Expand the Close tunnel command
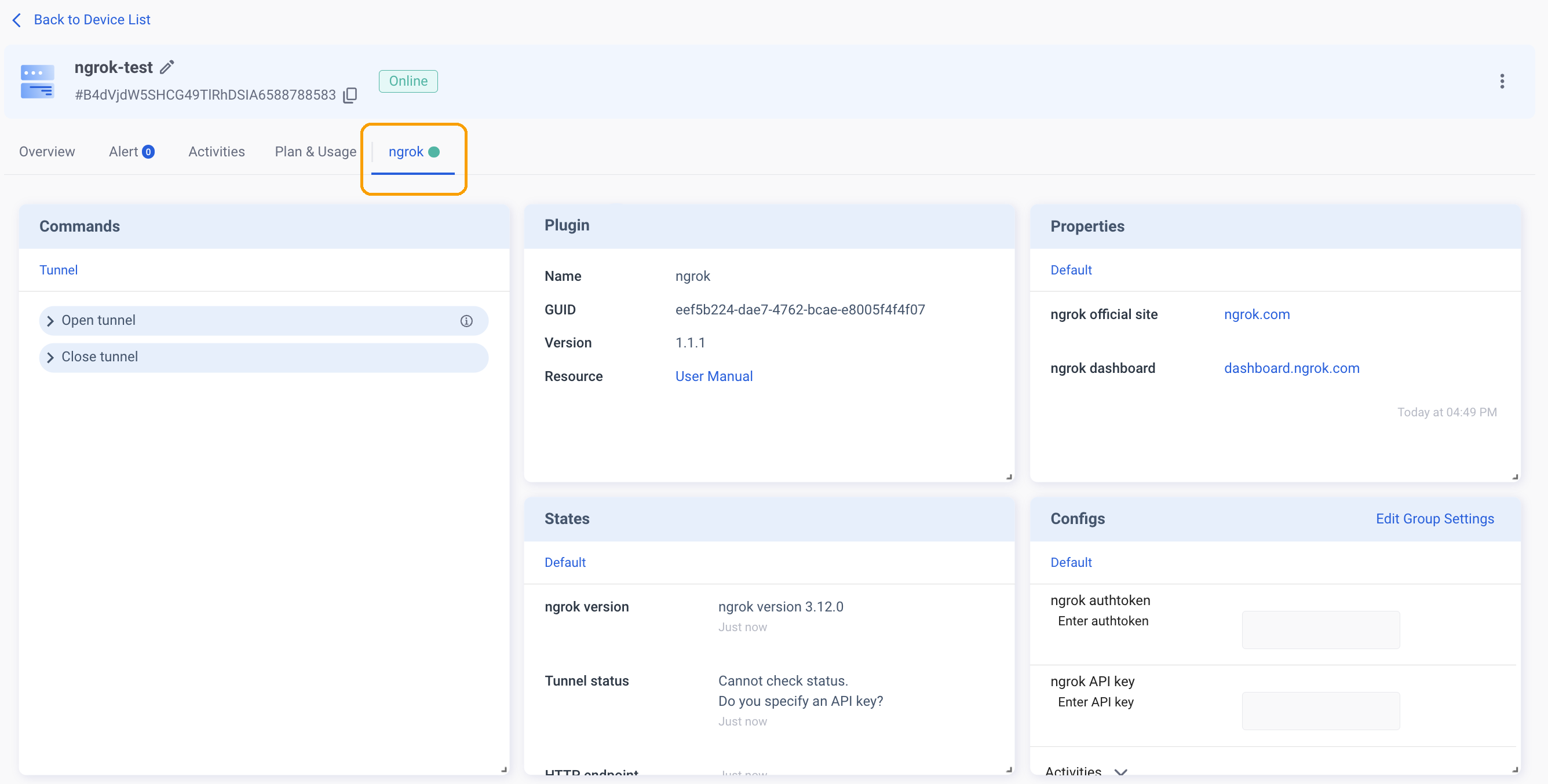Image resolution: width=1548 pixels, height=784 pixels. [263, 357]
